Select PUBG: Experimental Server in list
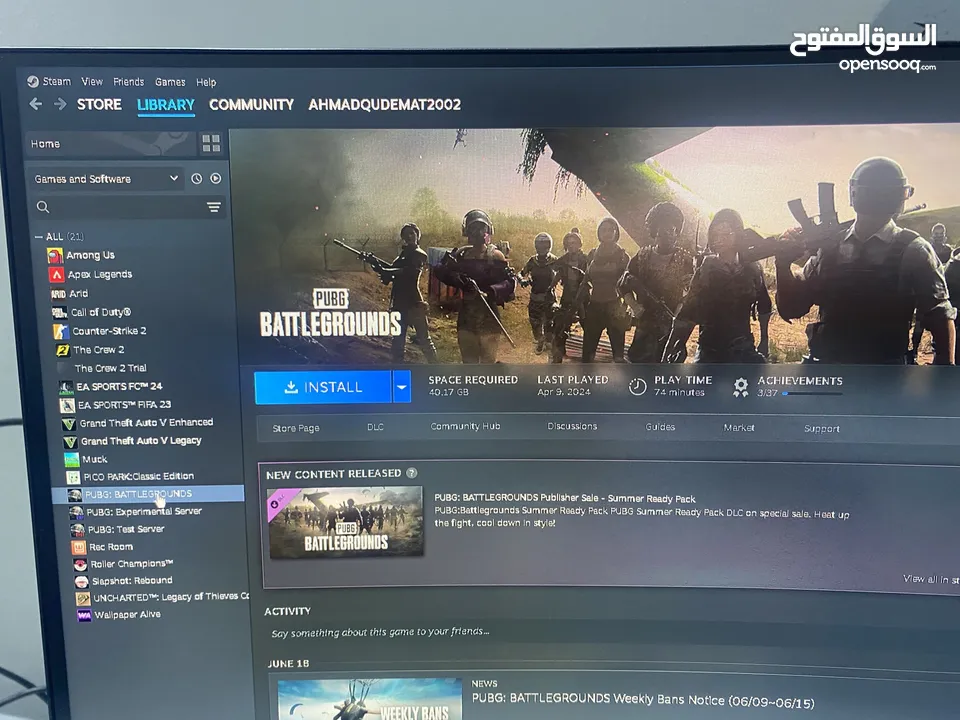 (144, 511)
